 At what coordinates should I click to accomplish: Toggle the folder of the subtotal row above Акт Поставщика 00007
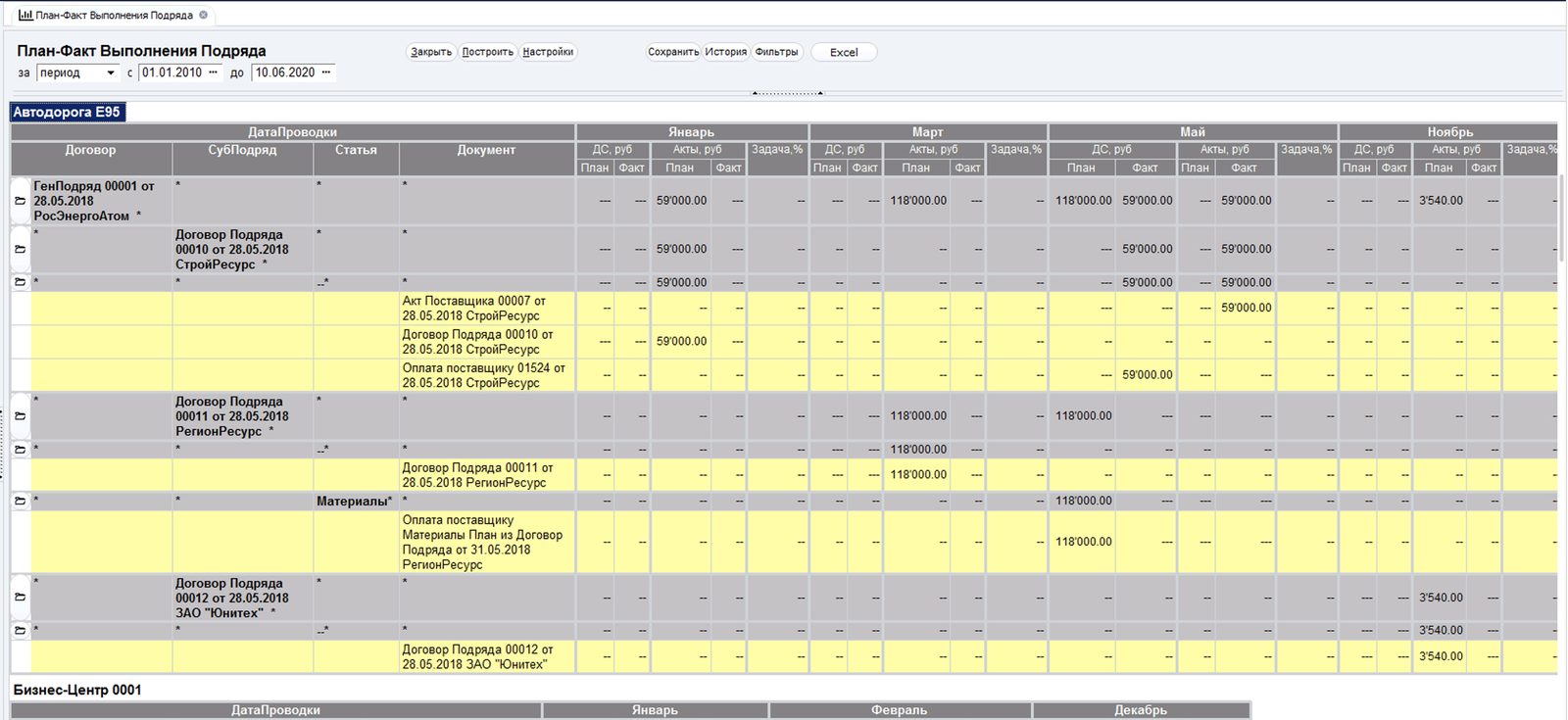tap(20, 282)
